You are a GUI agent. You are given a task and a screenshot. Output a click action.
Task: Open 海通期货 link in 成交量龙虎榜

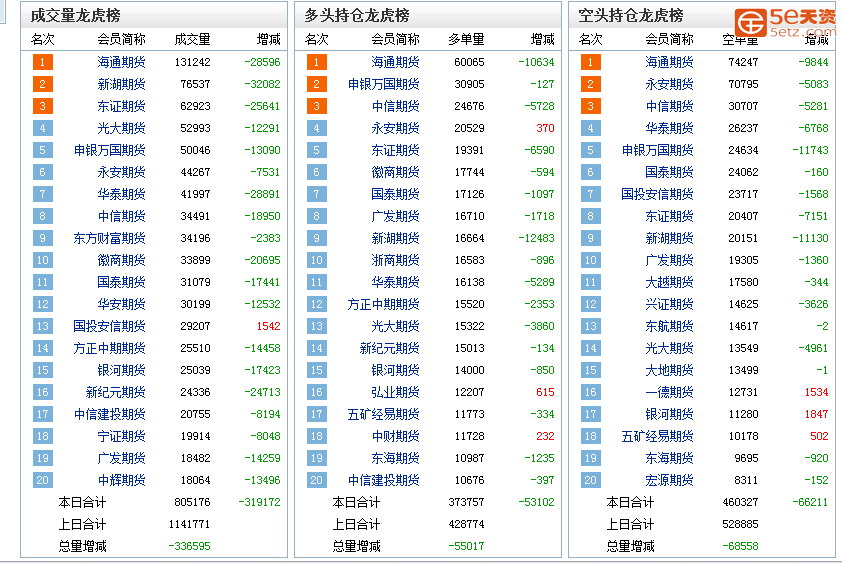(121, 62)
